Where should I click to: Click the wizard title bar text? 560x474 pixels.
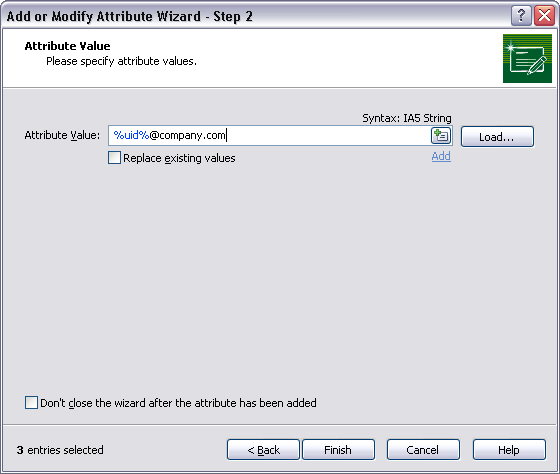[130, 16]
